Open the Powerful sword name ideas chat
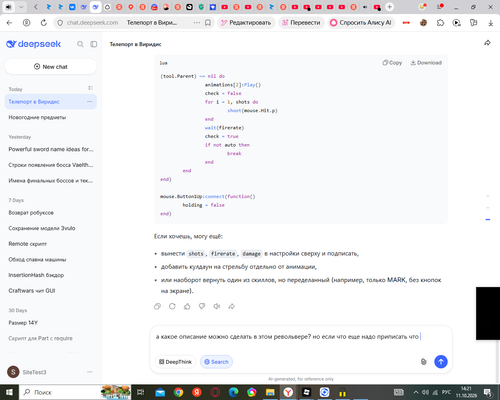 click(51, 149)
